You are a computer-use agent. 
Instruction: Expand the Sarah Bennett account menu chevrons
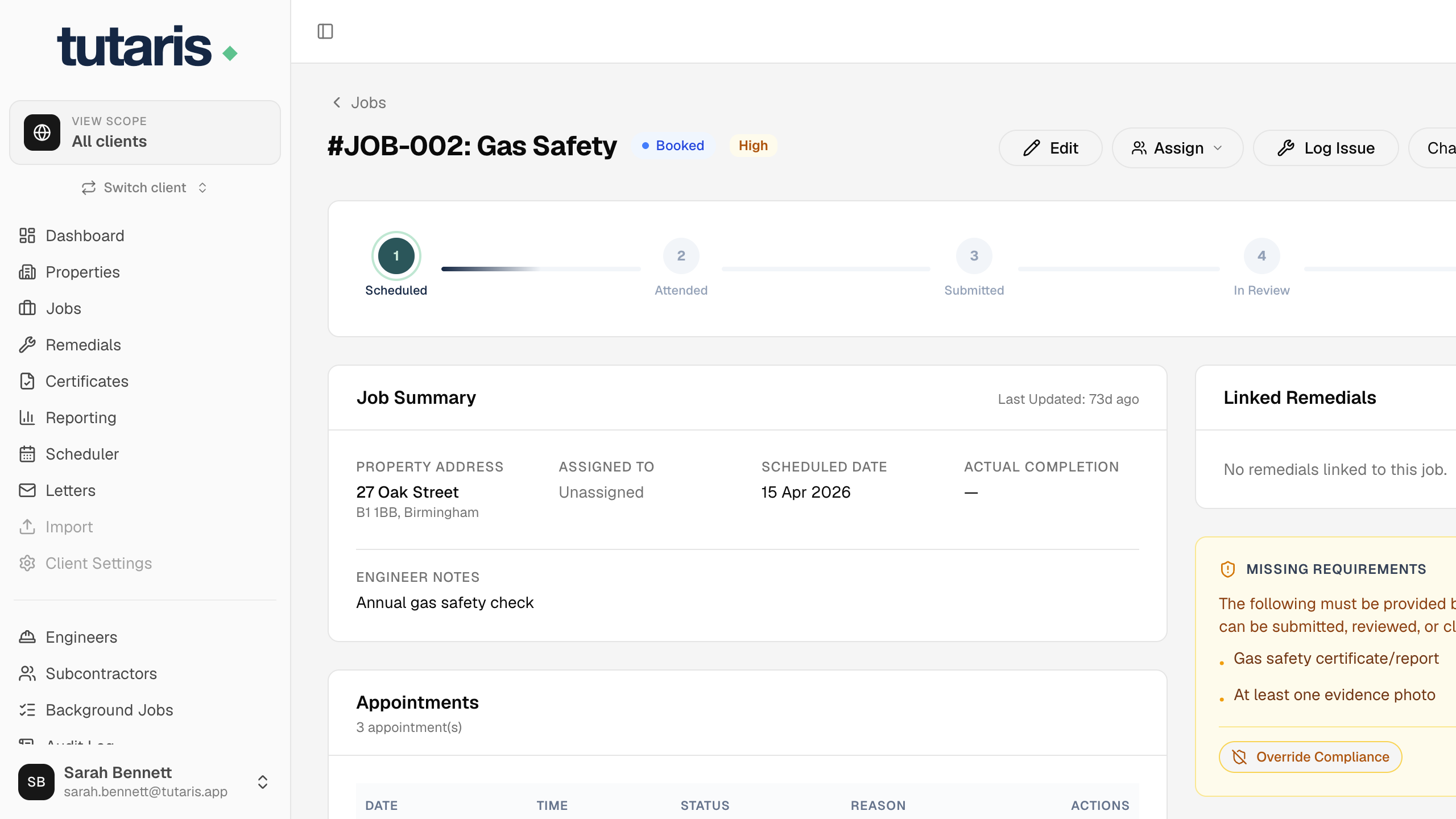[x=262, y=782]
